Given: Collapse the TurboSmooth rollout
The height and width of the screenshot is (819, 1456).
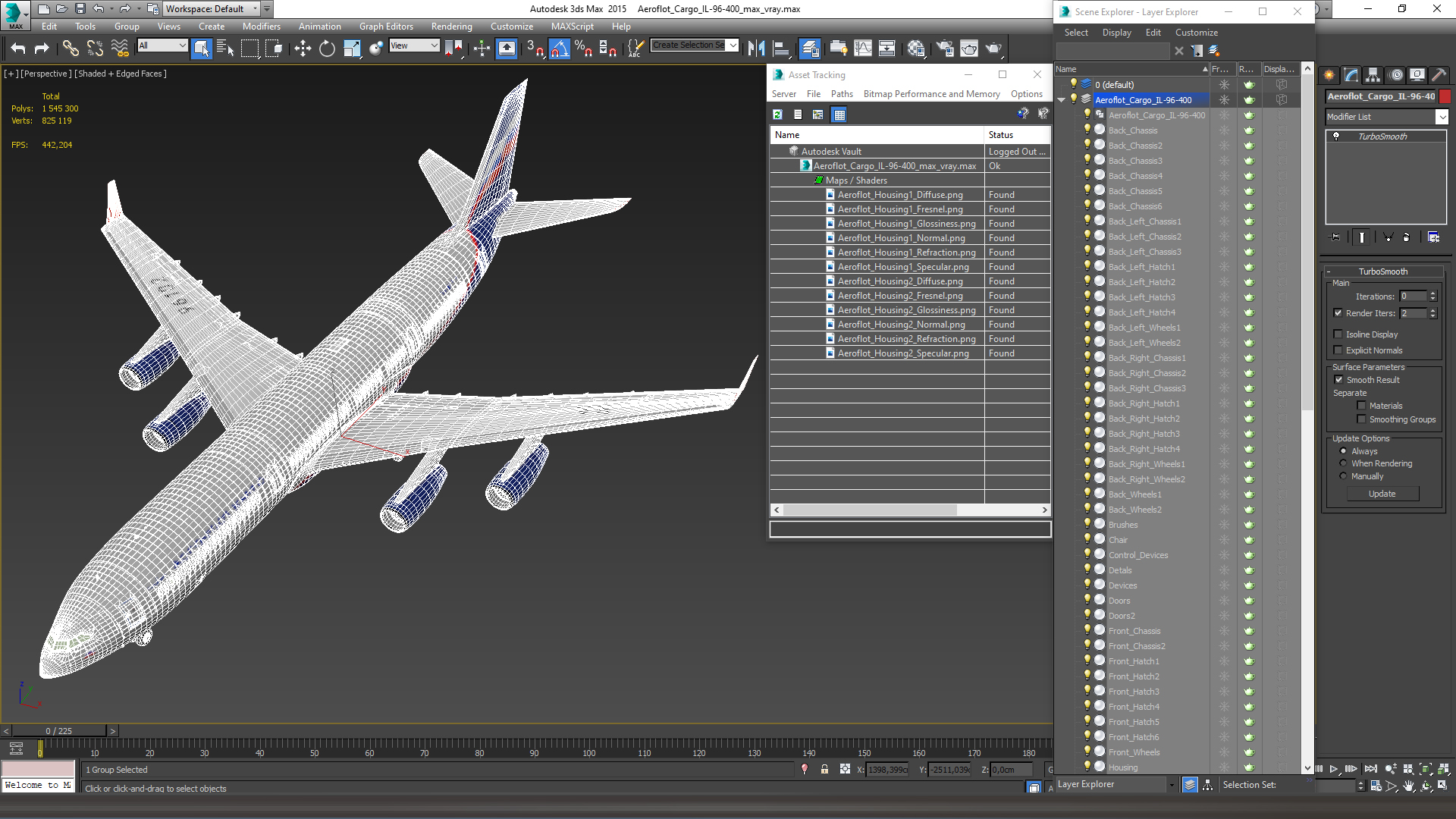Looking at the screenshot, I should (x=1382, y=271).
